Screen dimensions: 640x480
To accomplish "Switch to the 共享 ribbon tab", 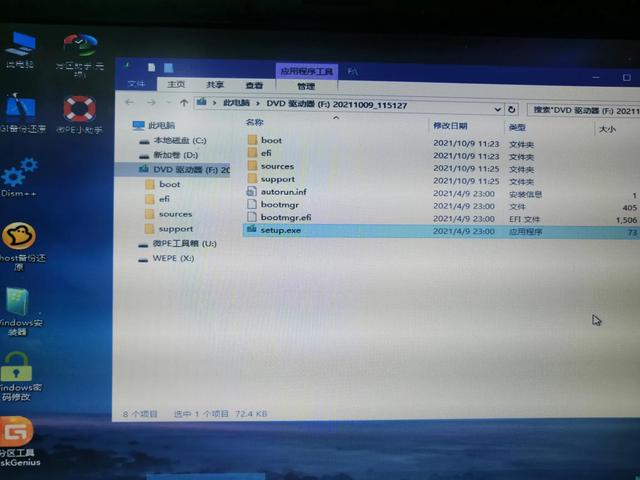I will coord(215,85).
